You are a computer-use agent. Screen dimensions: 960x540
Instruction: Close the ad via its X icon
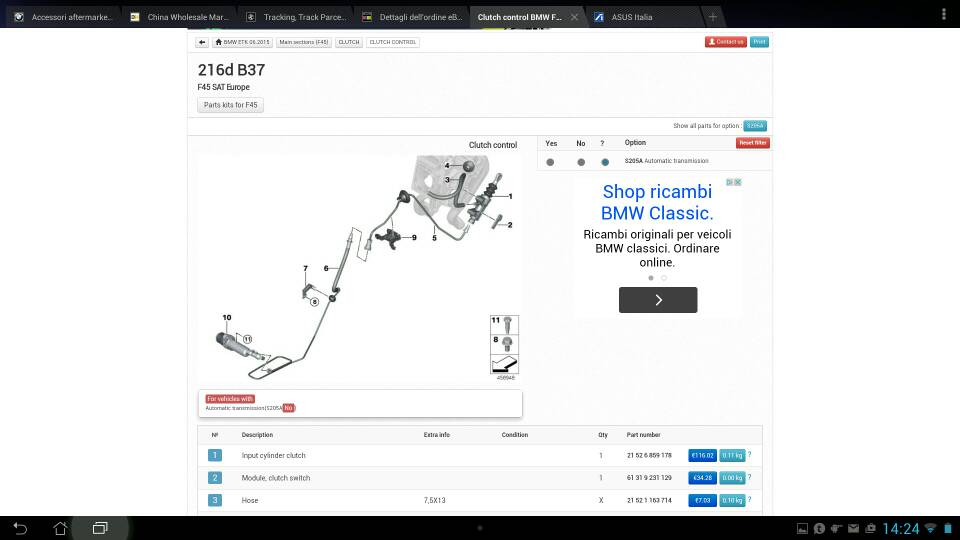[x=738, y=182]
